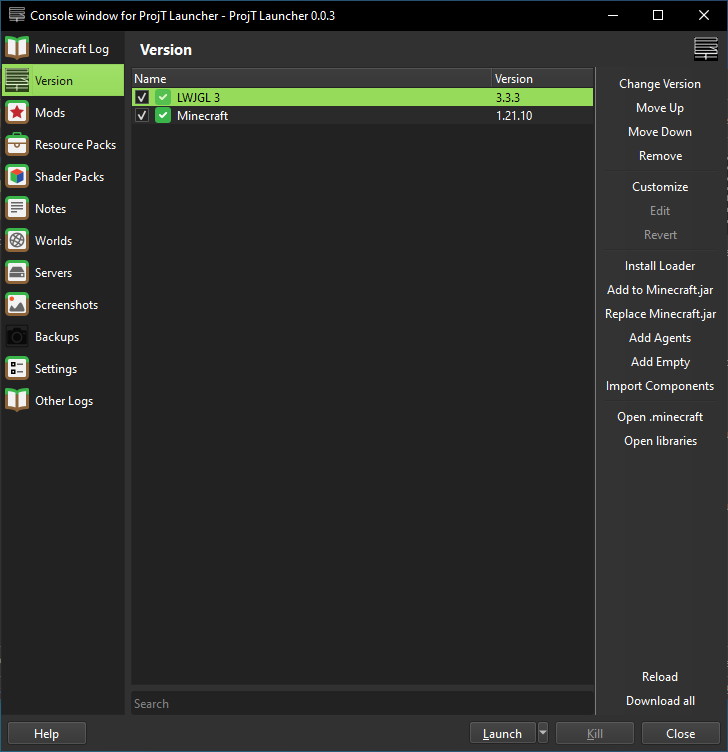Screen dimensions: 728x752
Task: Focus the Search input field
Action: 362,703
